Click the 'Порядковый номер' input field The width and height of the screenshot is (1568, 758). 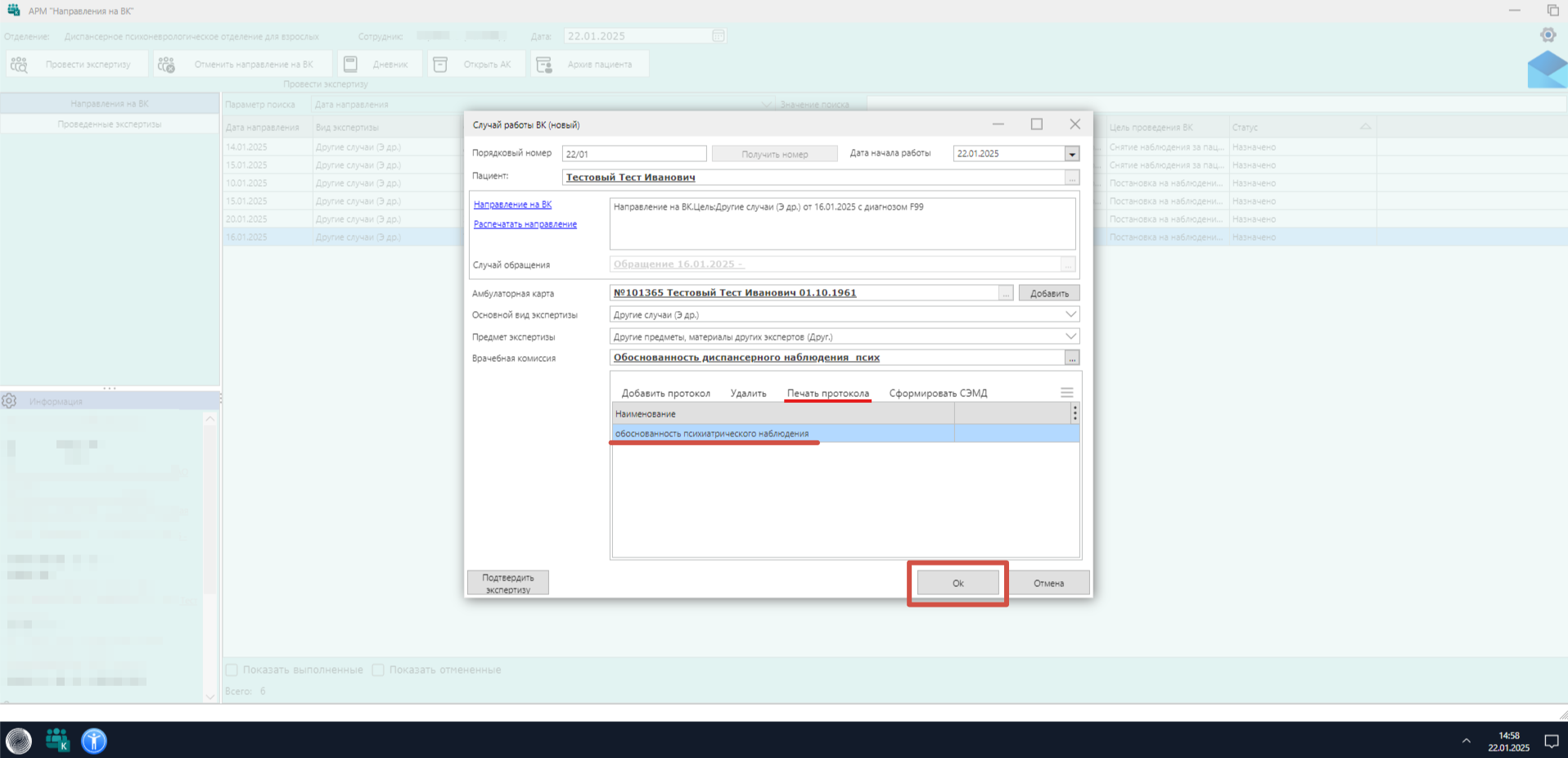click(634, 154)
